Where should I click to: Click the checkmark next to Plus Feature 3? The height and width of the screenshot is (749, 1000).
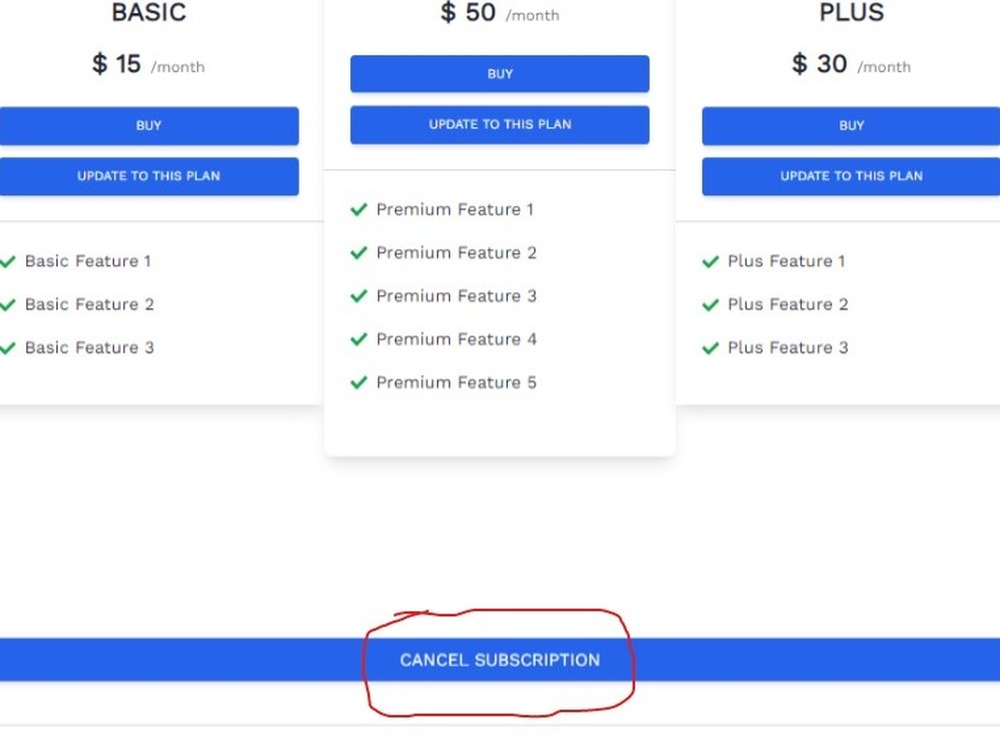point(710,347)
